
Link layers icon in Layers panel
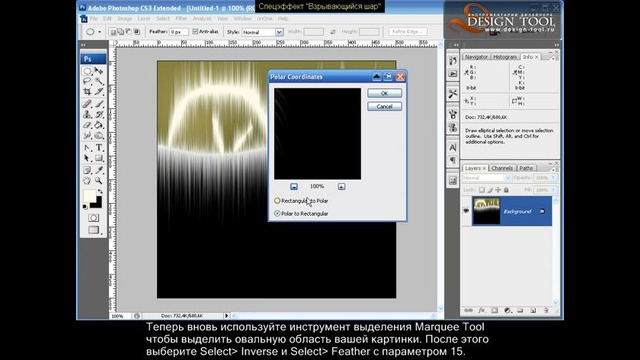click(x=469, y=311)
